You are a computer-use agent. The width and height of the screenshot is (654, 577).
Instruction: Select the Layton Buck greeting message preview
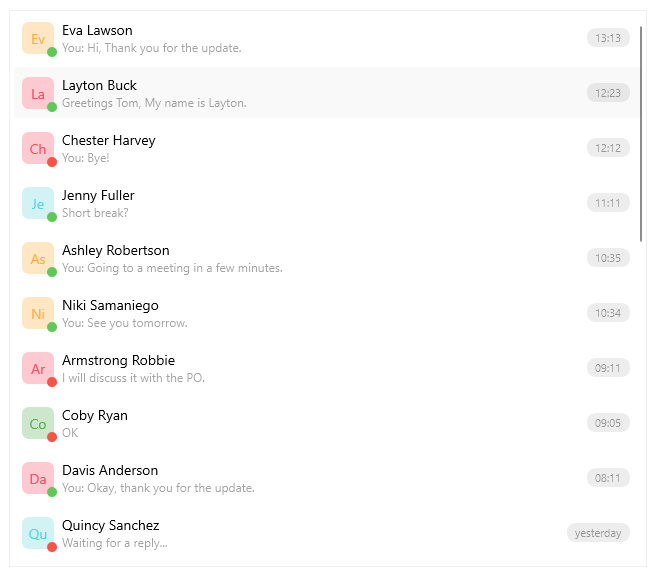pos(154,103)
